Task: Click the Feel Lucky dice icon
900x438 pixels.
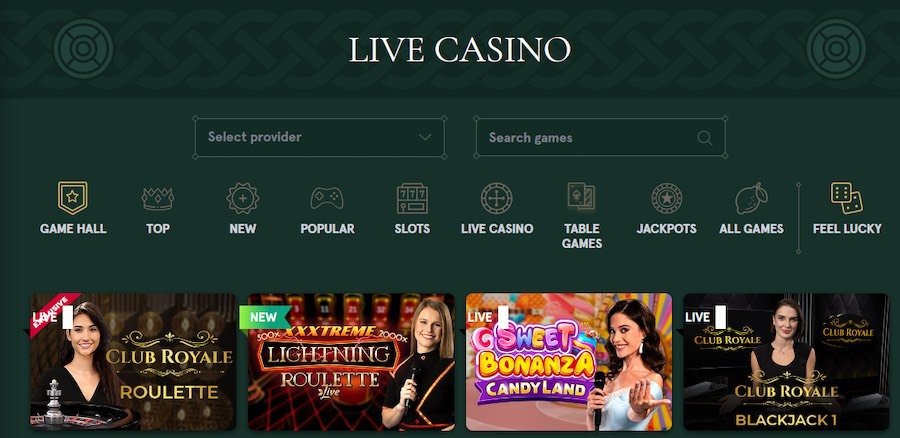Action: point(847,198)
